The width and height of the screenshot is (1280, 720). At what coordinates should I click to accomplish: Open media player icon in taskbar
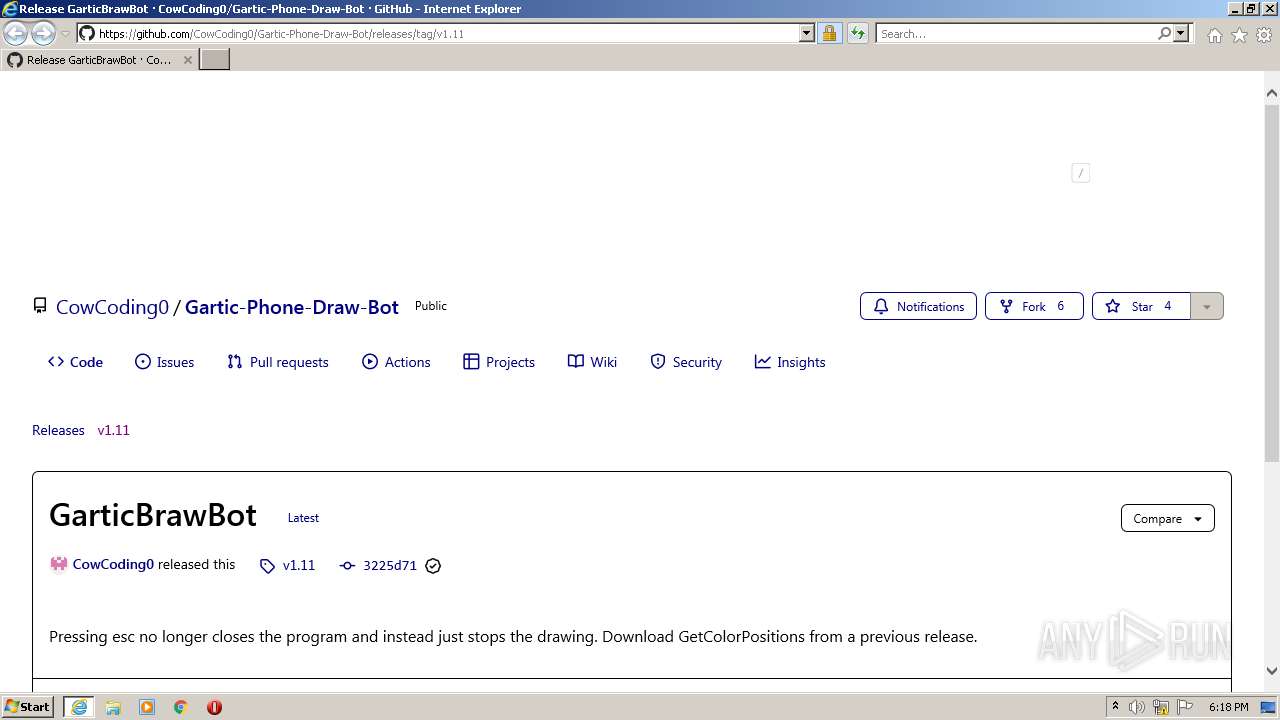(x=147, y=707)
